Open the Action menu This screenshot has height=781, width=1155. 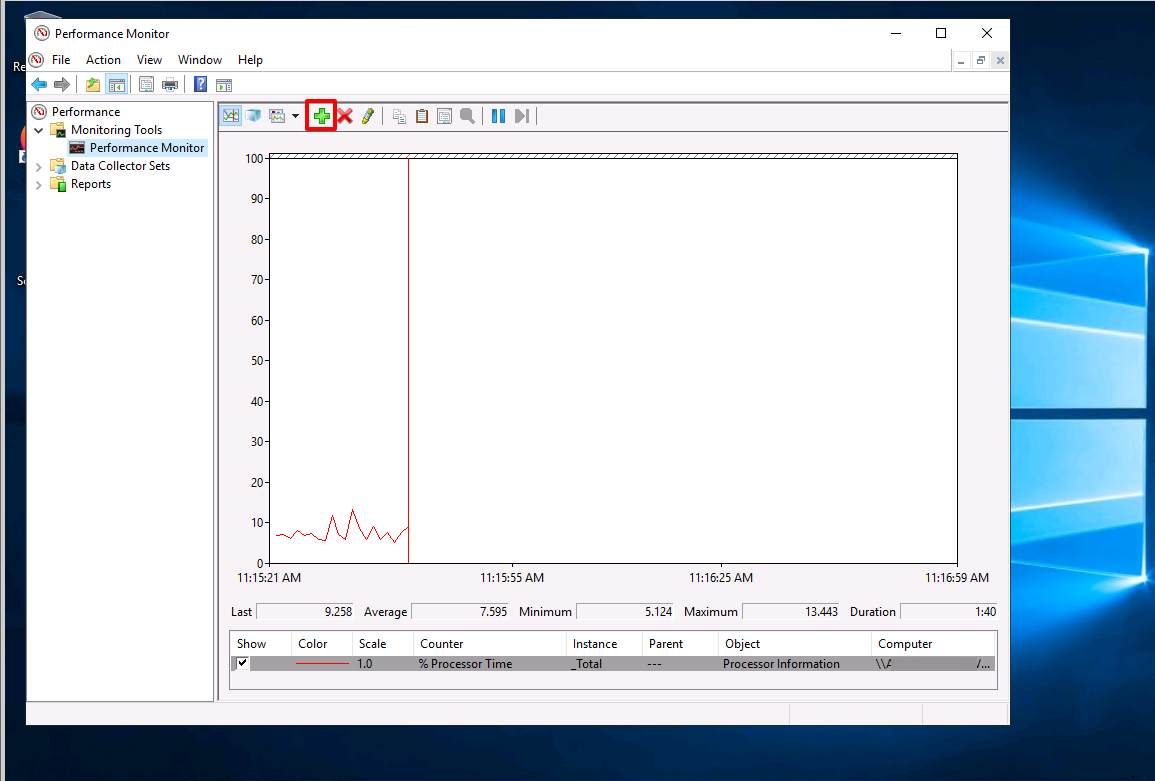103,60
